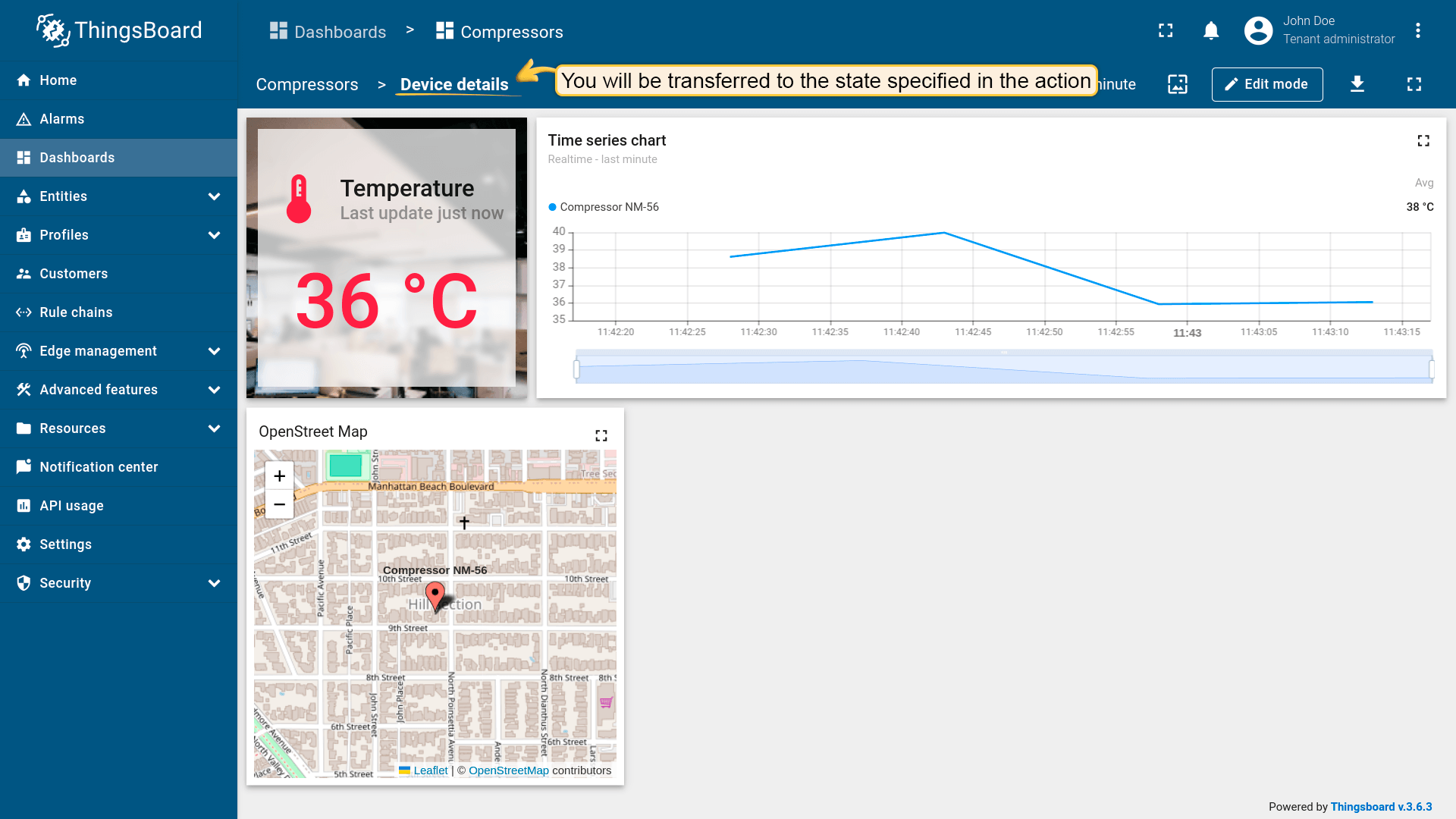Viewport: 1456px width, 819px height.
Task: Click the export dashboard download icon
Action: click(1357, 84)
